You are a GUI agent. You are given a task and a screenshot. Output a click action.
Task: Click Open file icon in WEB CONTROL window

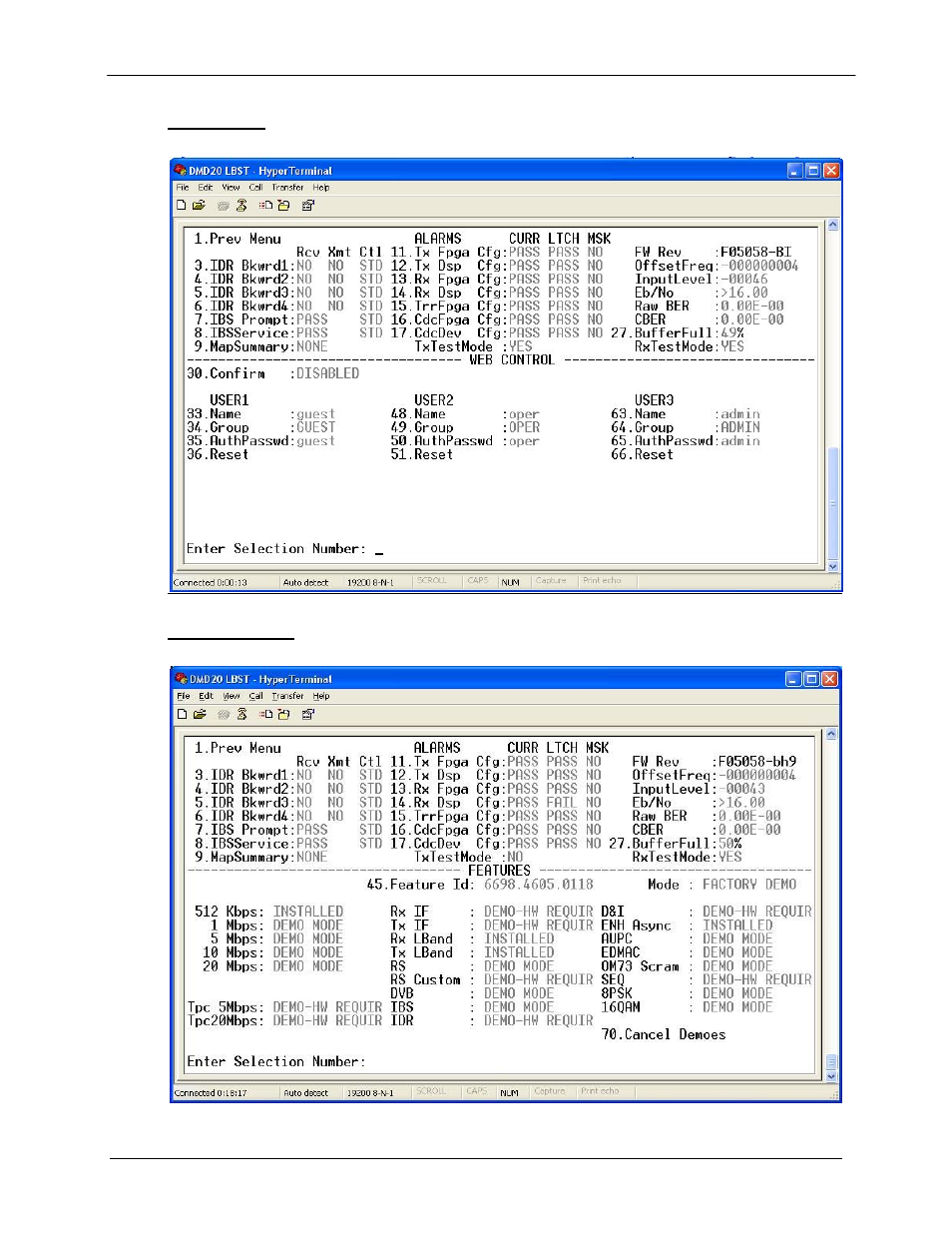click(x=199, y=206)
